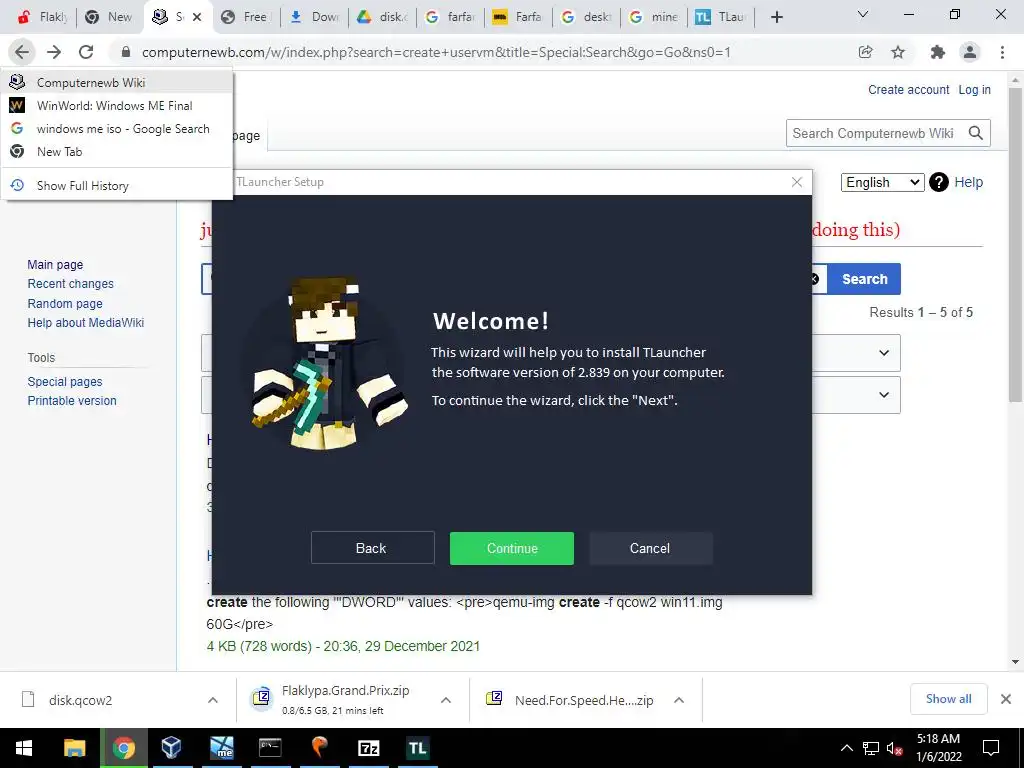The image size is (1024, 768).
Task: Open the English language dropdown
Action: (x=882, y=182)
